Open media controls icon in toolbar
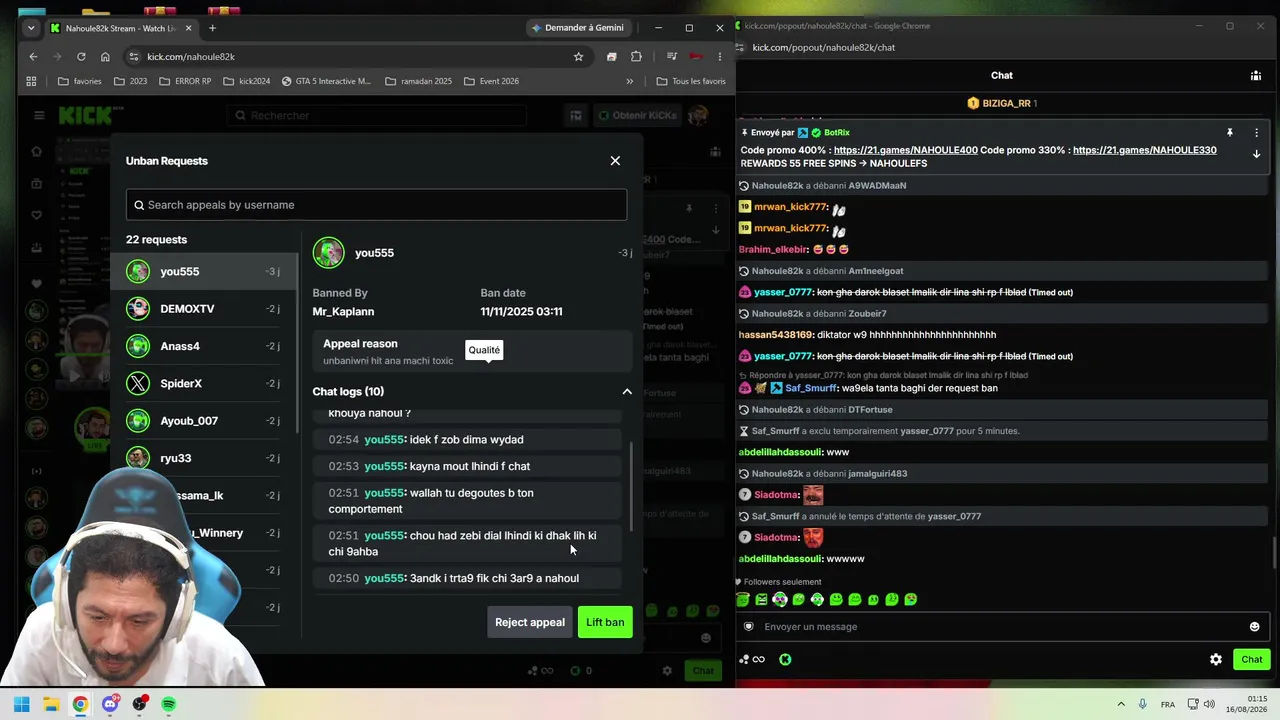This screenshot has height=720, width=1280. [x=672, y=57]
